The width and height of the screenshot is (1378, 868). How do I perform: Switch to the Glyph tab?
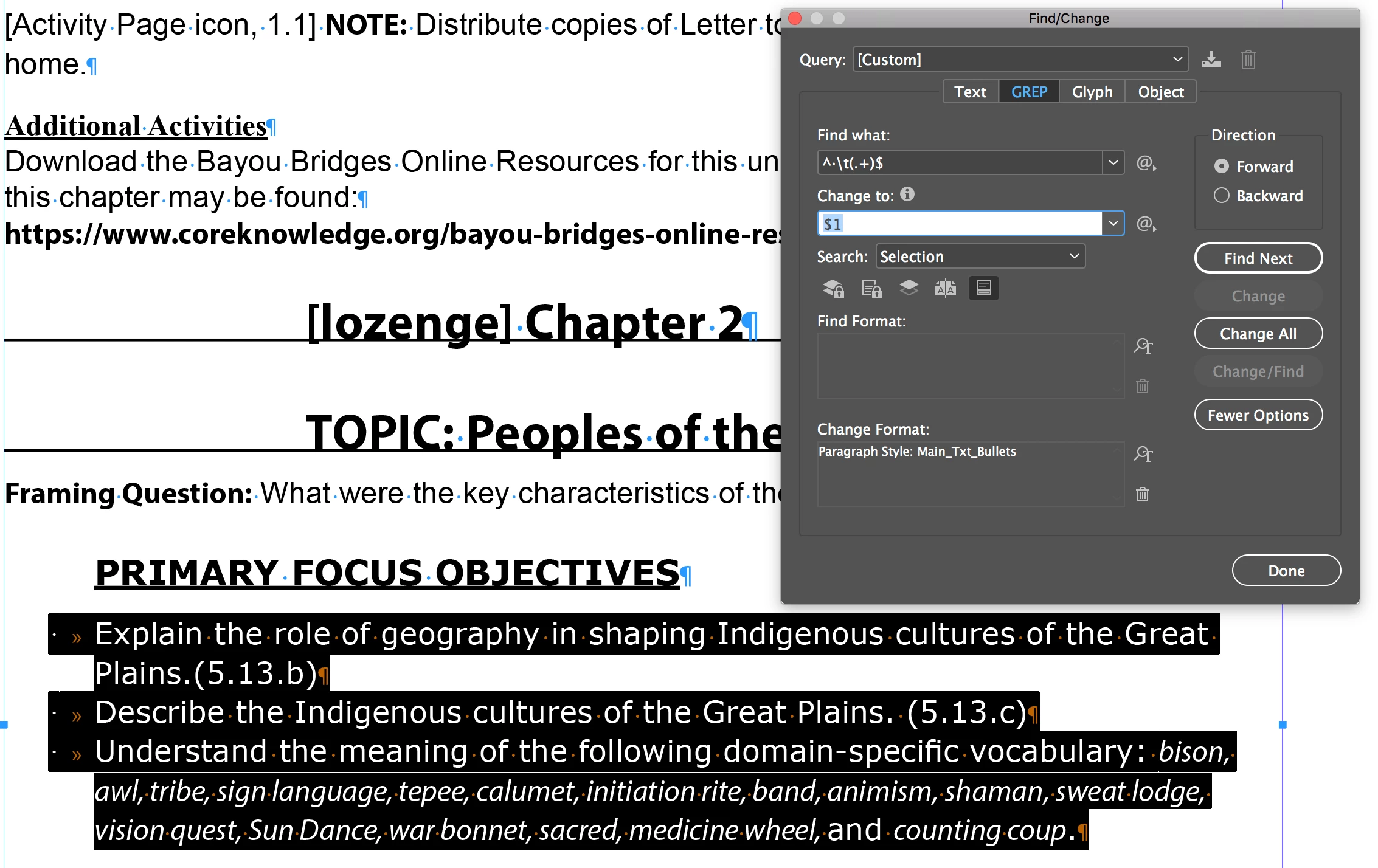[x=1092, y=92]
